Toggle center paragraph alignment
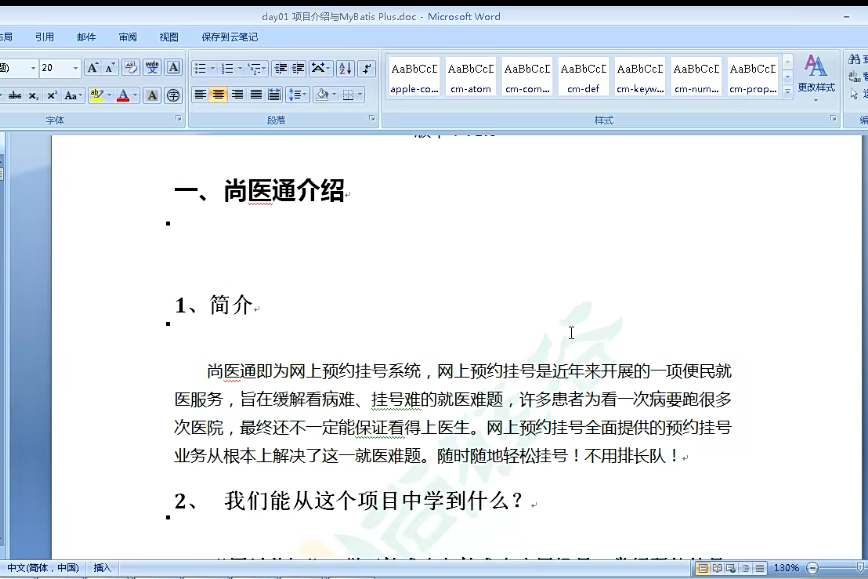Viewport: 868px width, 579px height. [x=218, y=95]
